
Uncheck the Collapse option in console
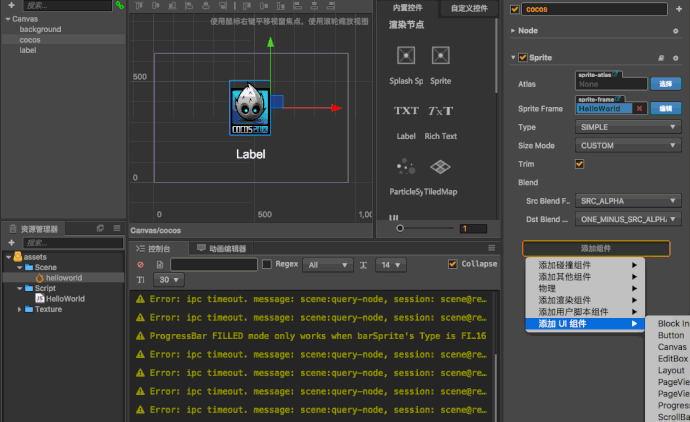coord(453,264)
